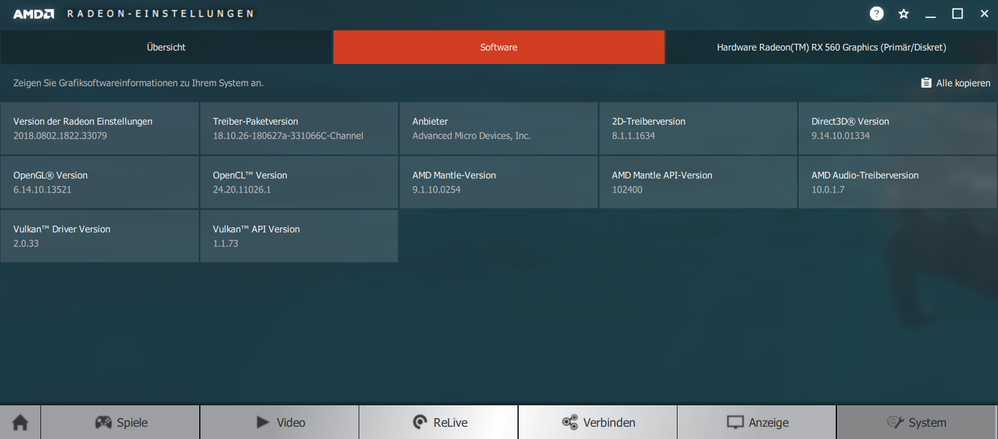Maximize the Radeon settings window
The image size is (998, 439).
pyautogui.click(x=957, y=14)
